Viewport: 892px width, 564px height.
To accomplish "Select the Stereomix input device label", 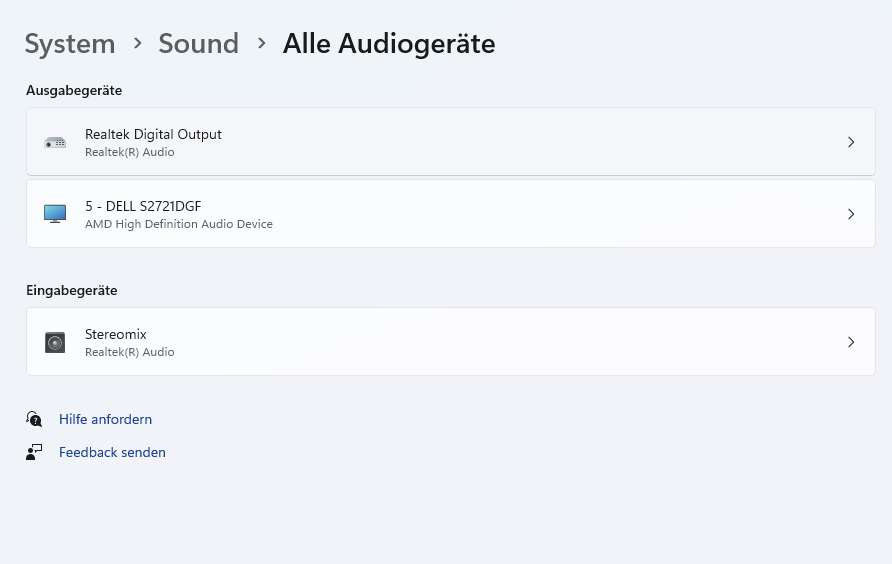I will pos(116,334).
